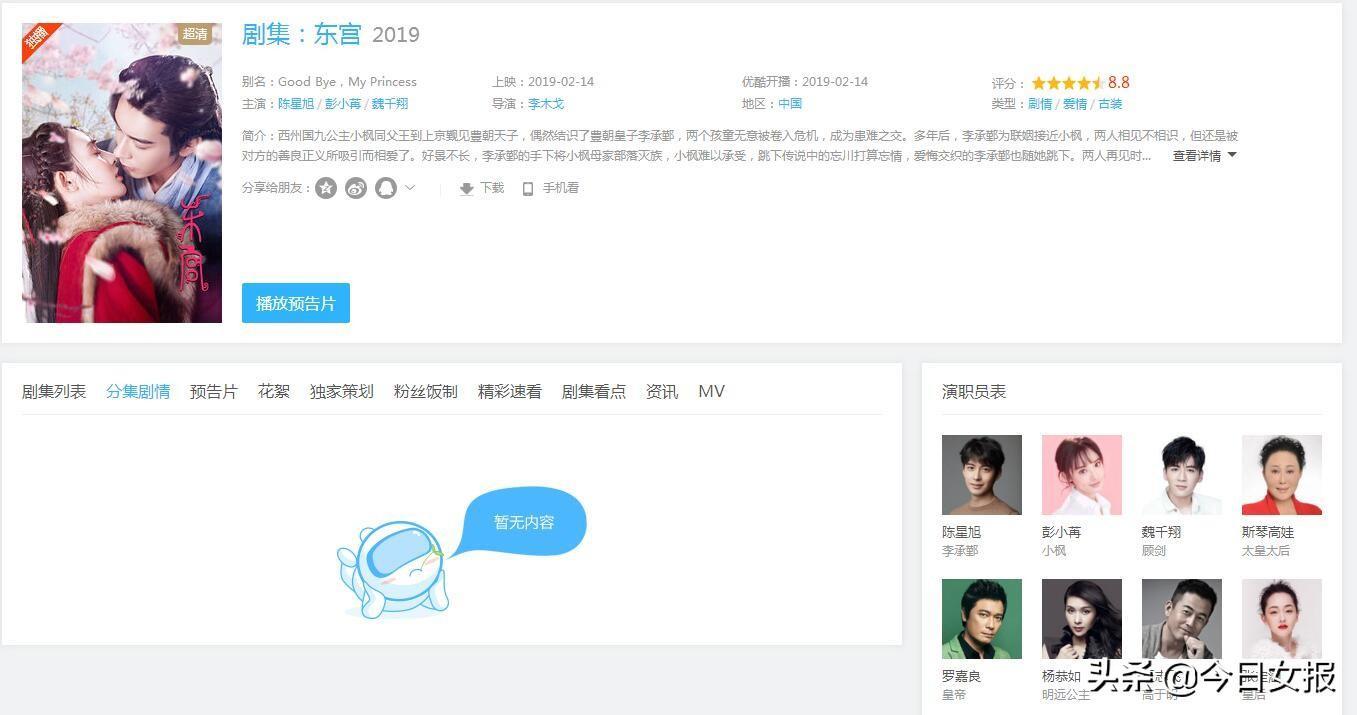
Task: Select the 花絮 tab
Action: click(274, 391)
